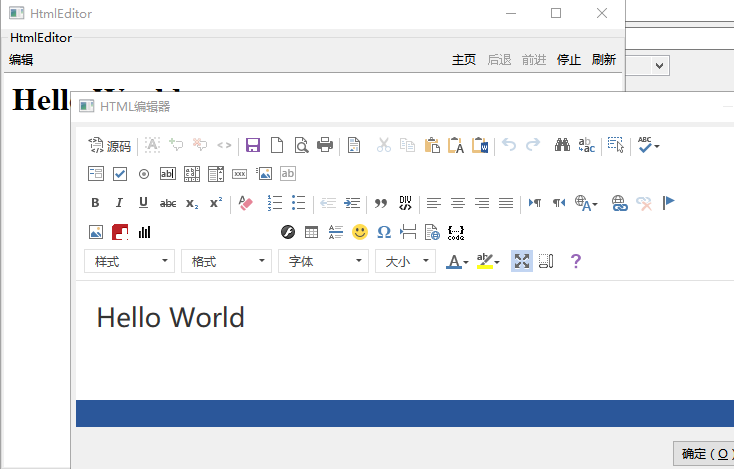Click the Print icon
Image resolution: width=734 pixels, height=469 pixels.
click(x=325, y=145)
